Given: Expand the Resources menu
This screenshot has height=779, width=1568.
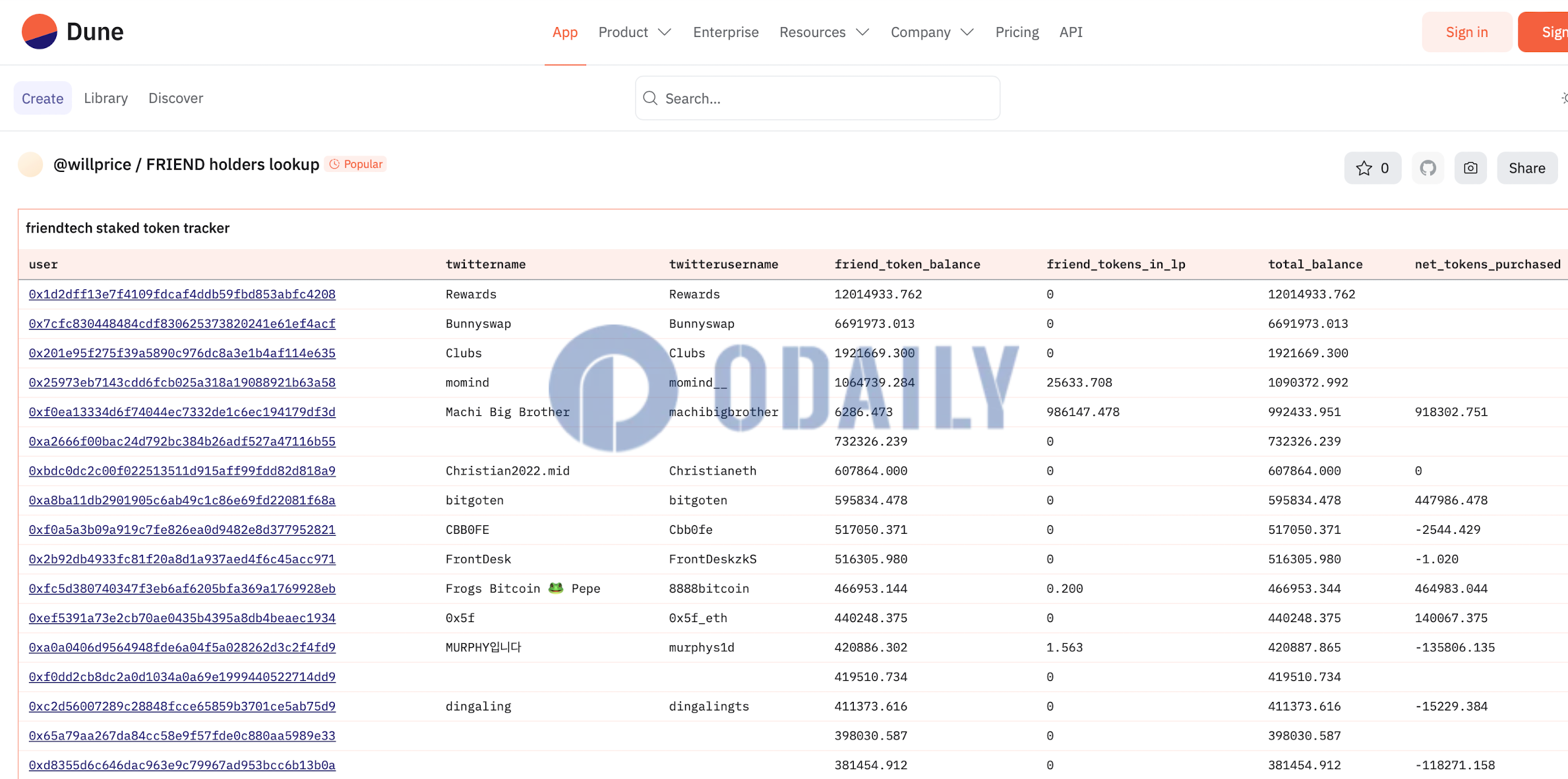Looking at the screenshot, I should click(824, 32).
